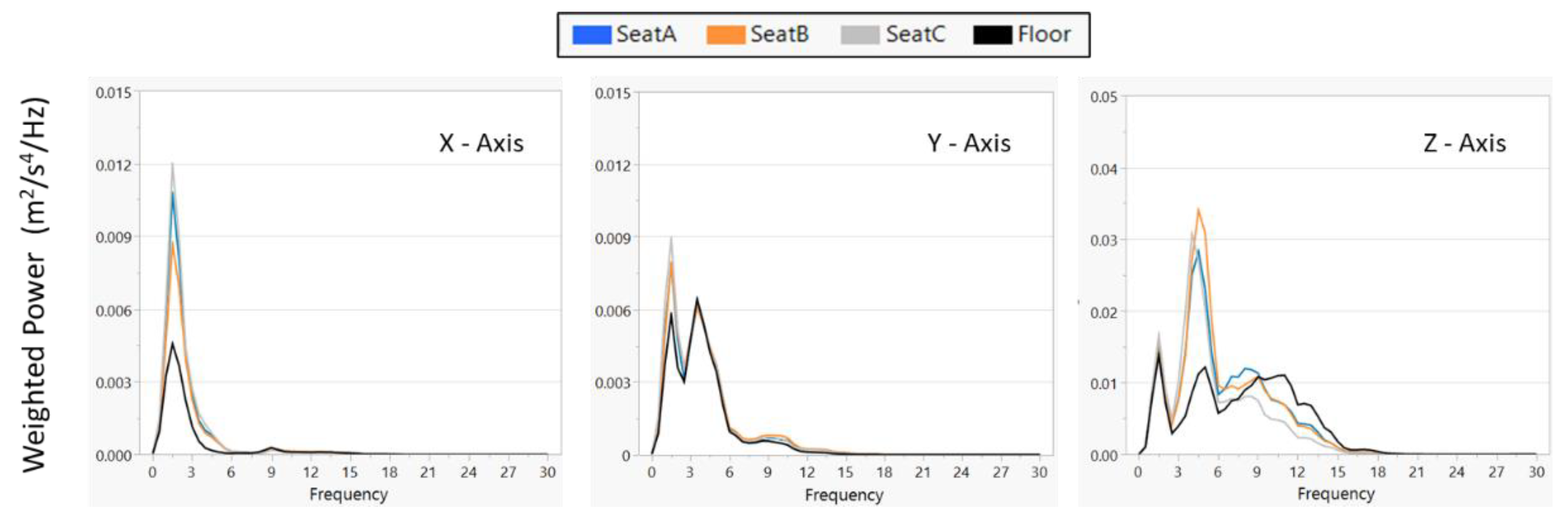Click the black Floor peak in the X-Axis chart
The image size is (1568, 527).
point(172,344)
